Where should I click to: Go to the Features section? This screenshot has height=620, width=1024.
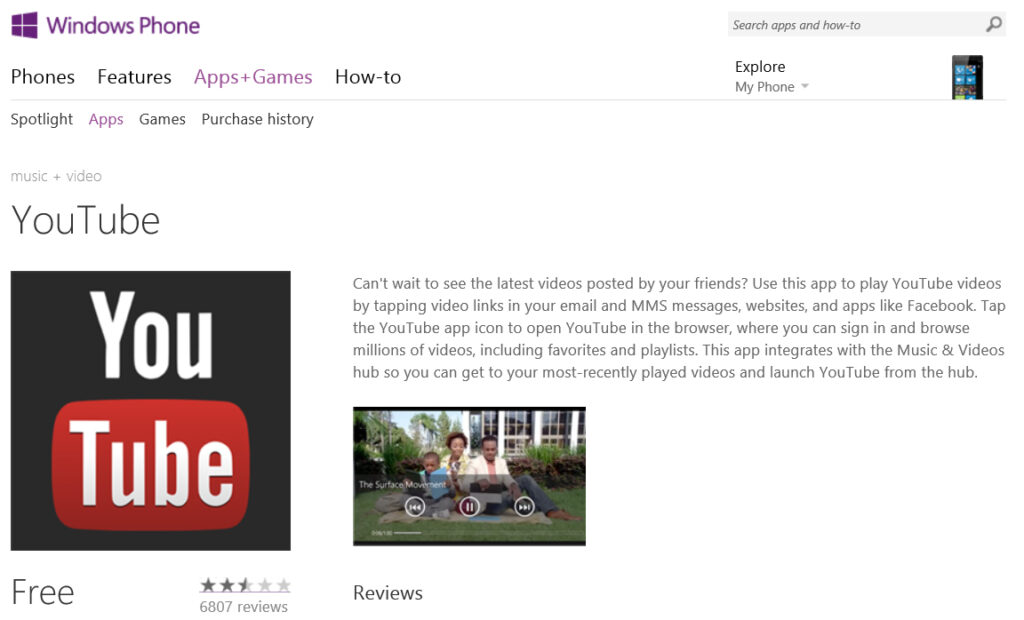(134, 77)
